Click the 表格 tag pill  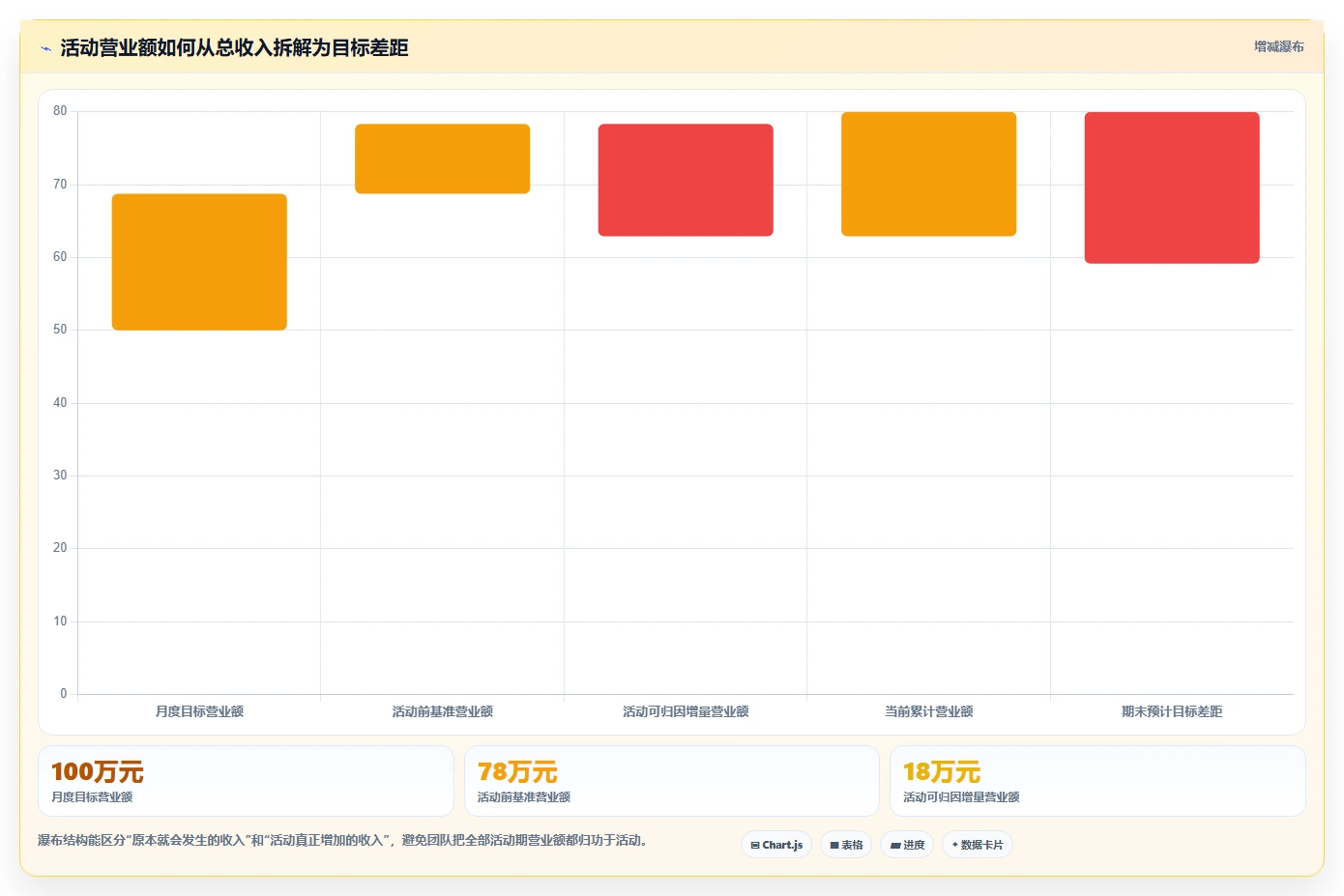point(846,845)
